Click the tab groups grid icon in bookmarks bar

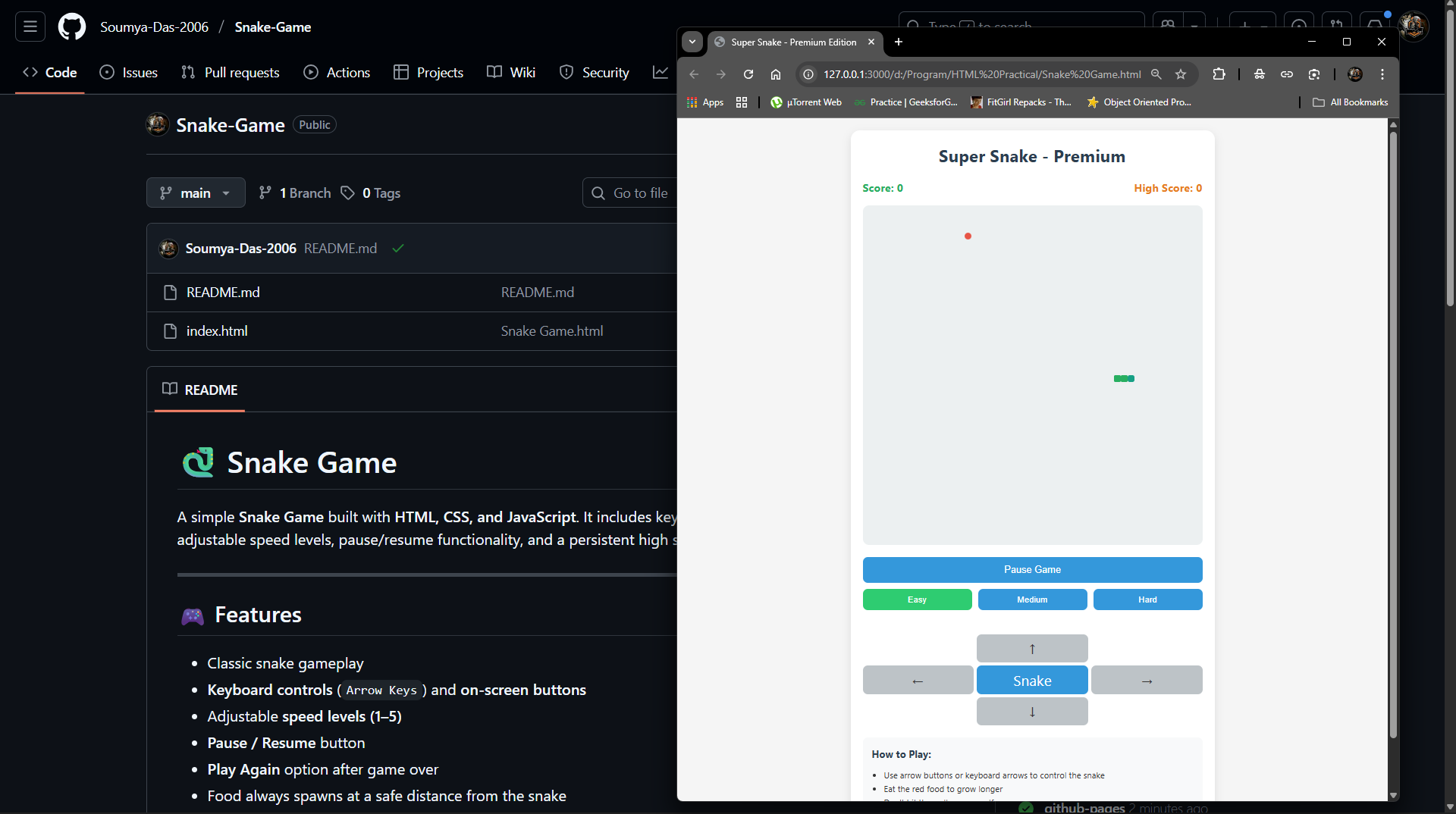coord(742,102)
